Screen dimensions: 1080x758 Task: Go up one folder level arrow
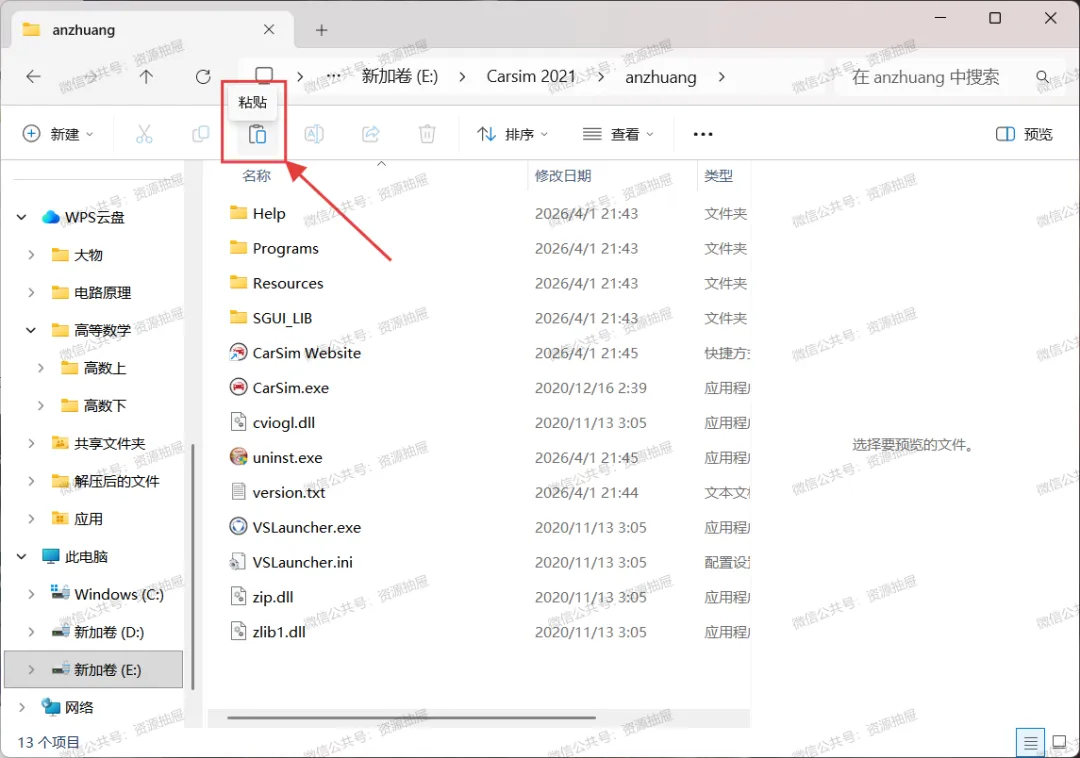tap(146, 76)
